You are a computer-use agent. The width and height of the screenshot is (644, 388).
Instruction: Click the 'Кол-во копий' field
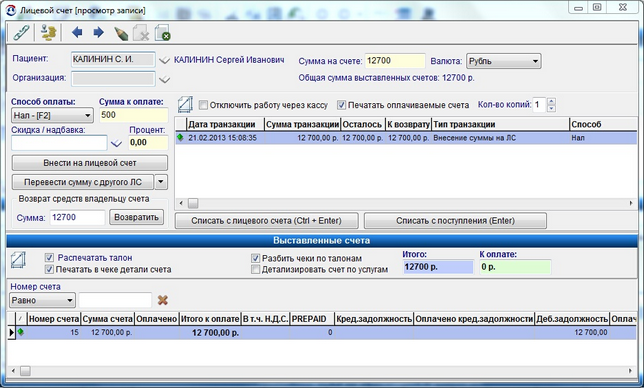click(539, 105)
